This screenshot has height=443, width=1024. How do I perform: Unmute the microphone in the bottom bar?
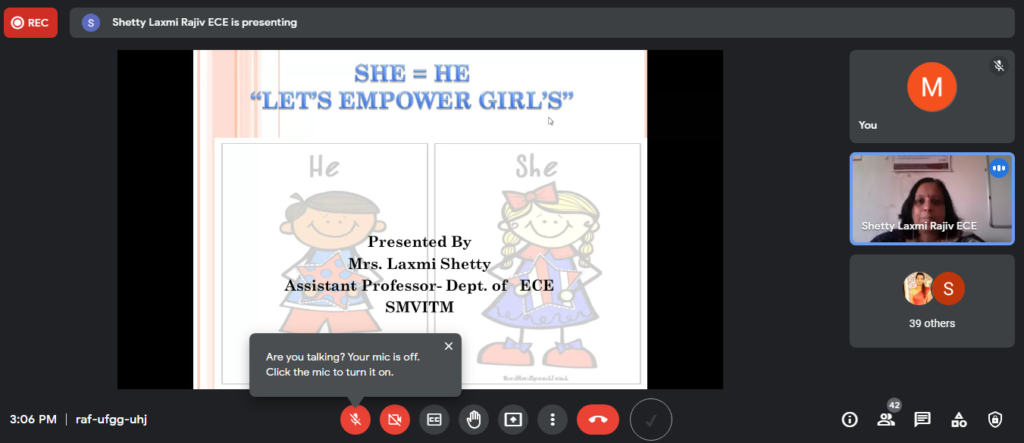(x=355, y=419)
